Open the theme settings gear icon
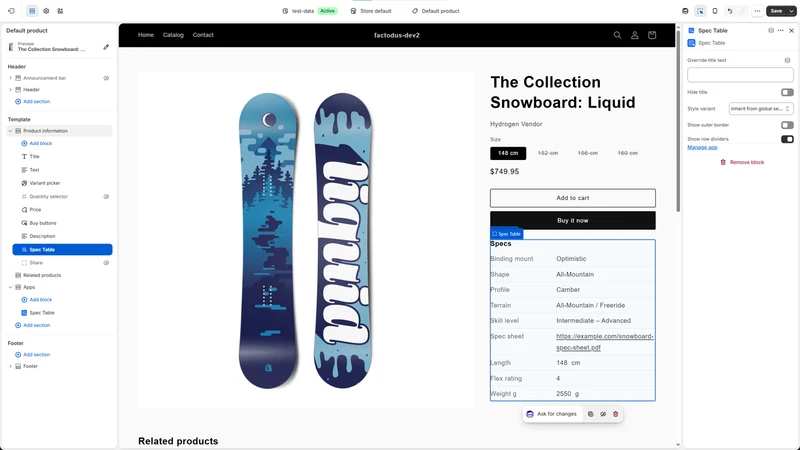The image size is (800, 450). coord(46,11)
